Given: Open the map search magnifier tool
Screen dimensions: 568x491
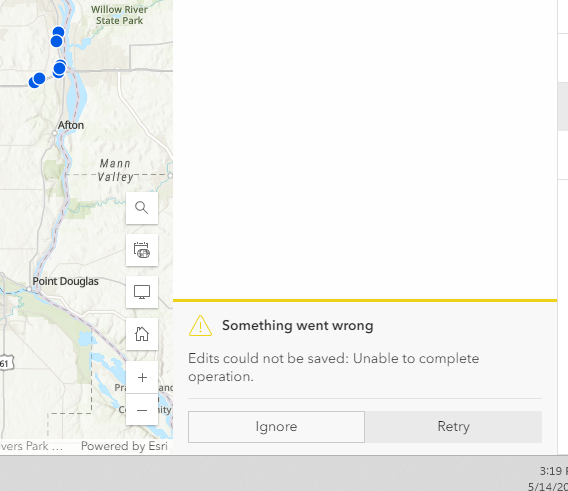Looking at the screenshot, I should click(142, 208).
